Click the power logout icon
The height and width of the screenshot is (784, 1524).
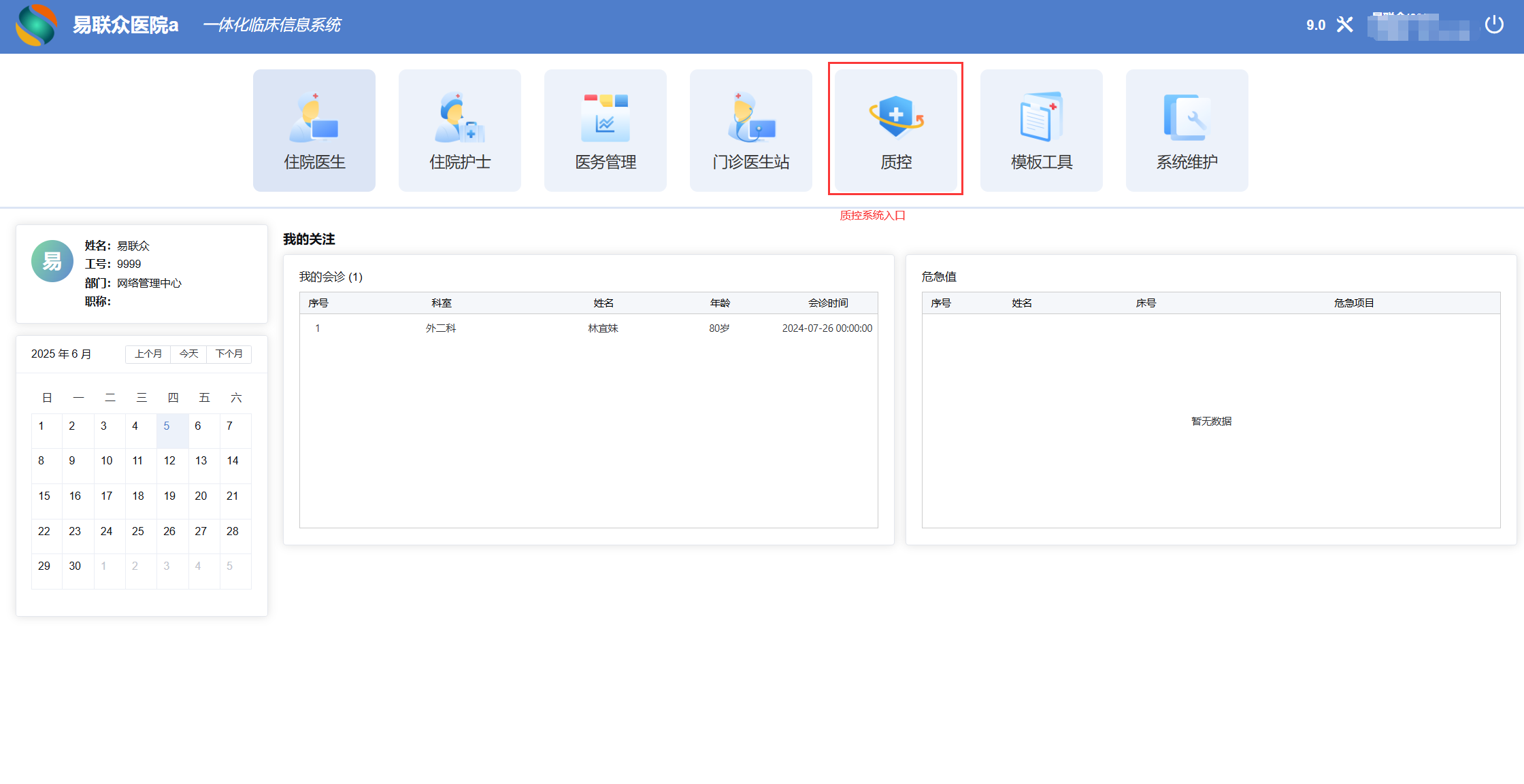1494,25
